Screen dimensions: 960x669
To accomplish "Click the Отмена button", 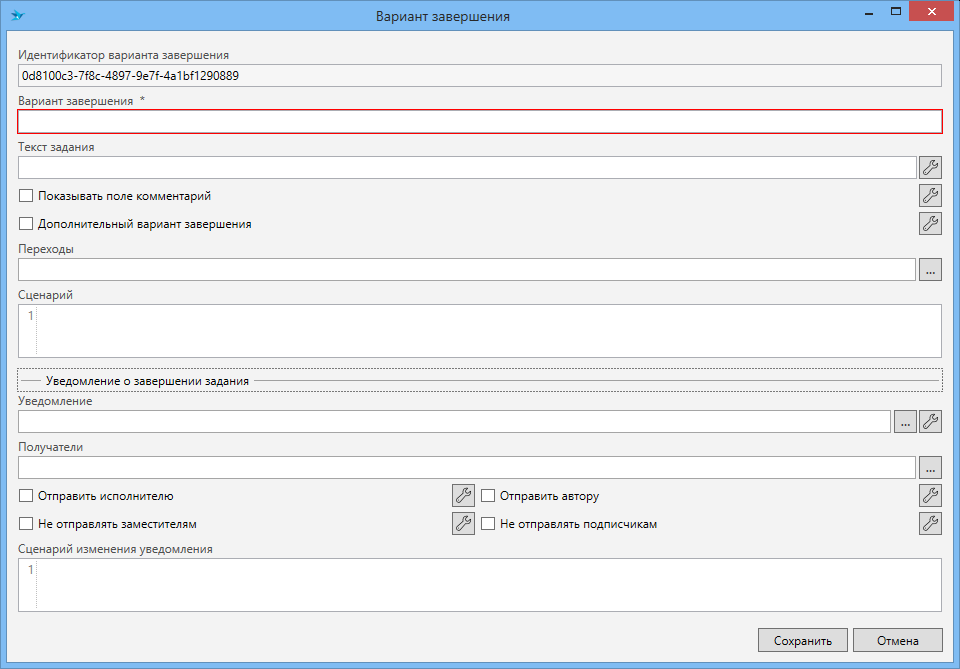I will point(897,640).
